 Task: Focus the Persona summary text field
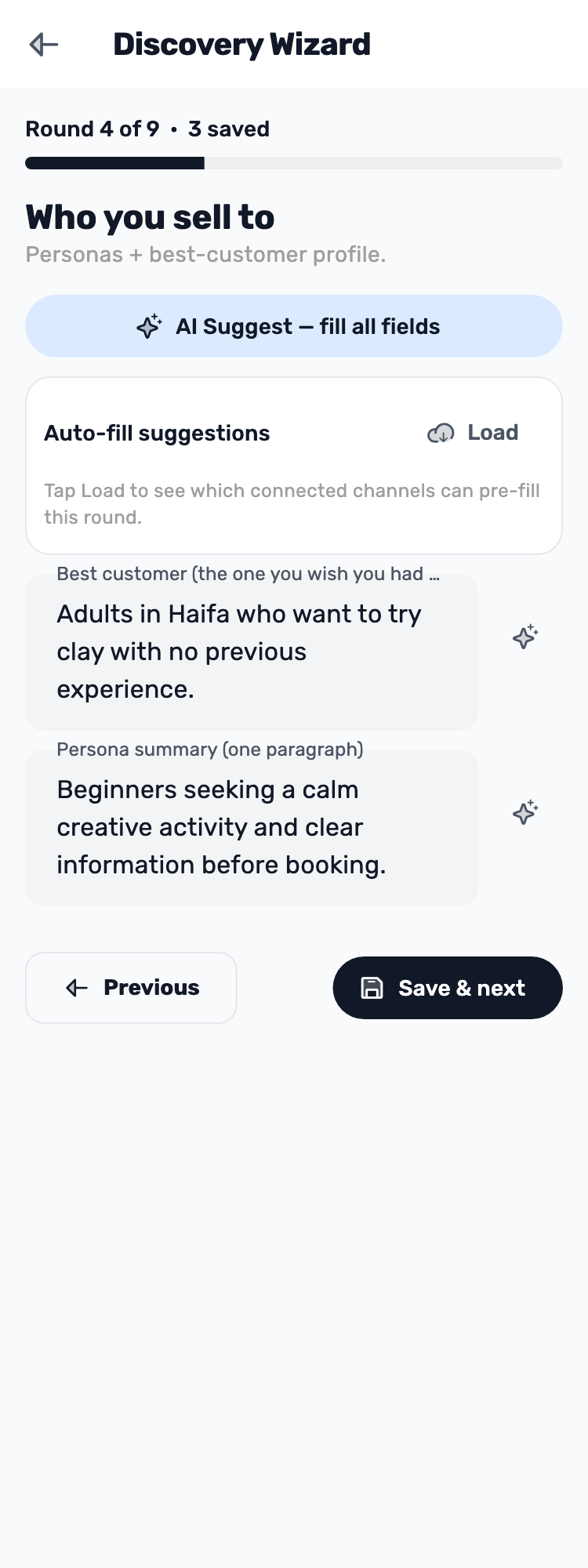252,828
